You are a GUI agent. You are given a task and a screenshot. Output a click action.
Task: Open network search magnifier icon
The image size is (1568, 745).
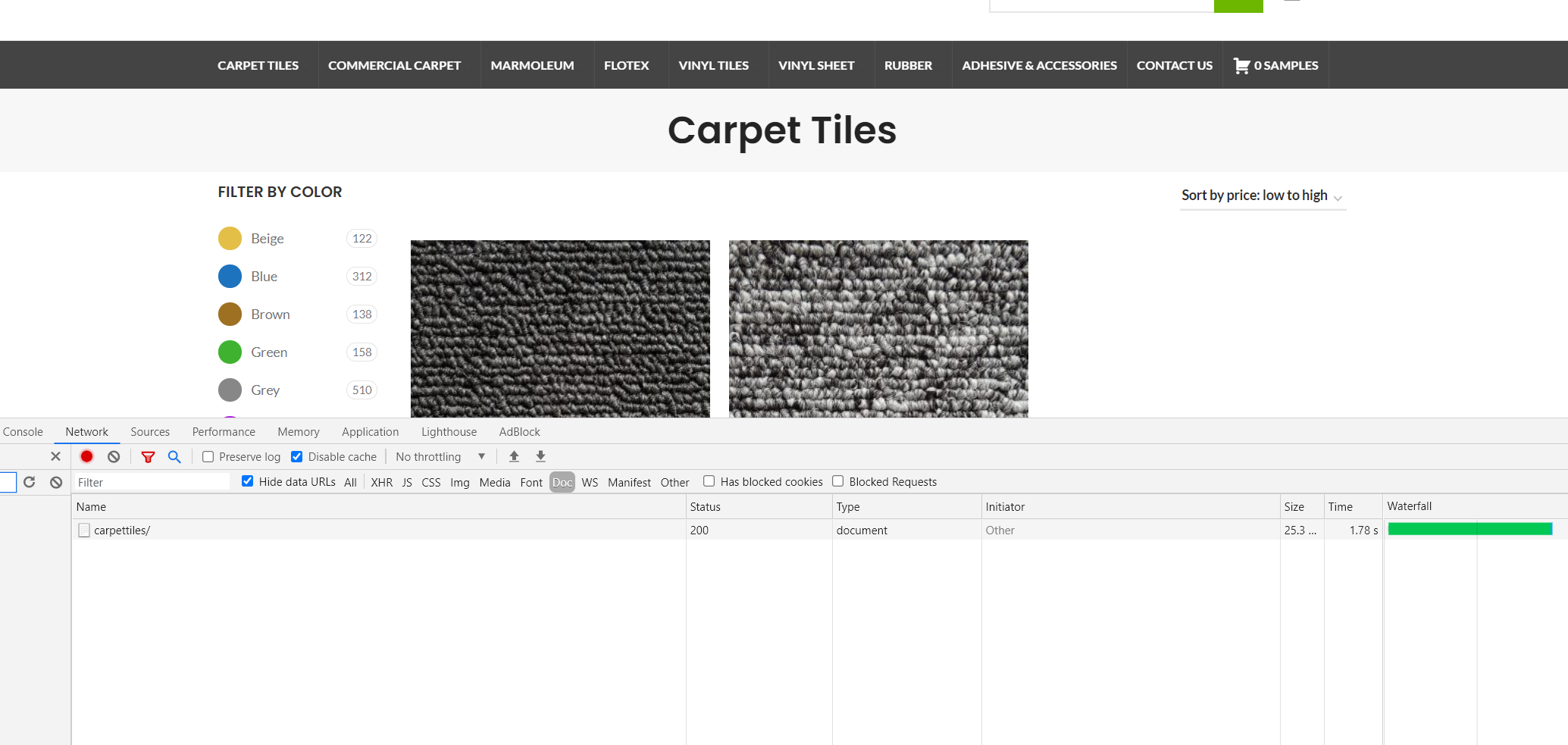tap(174, 456)
